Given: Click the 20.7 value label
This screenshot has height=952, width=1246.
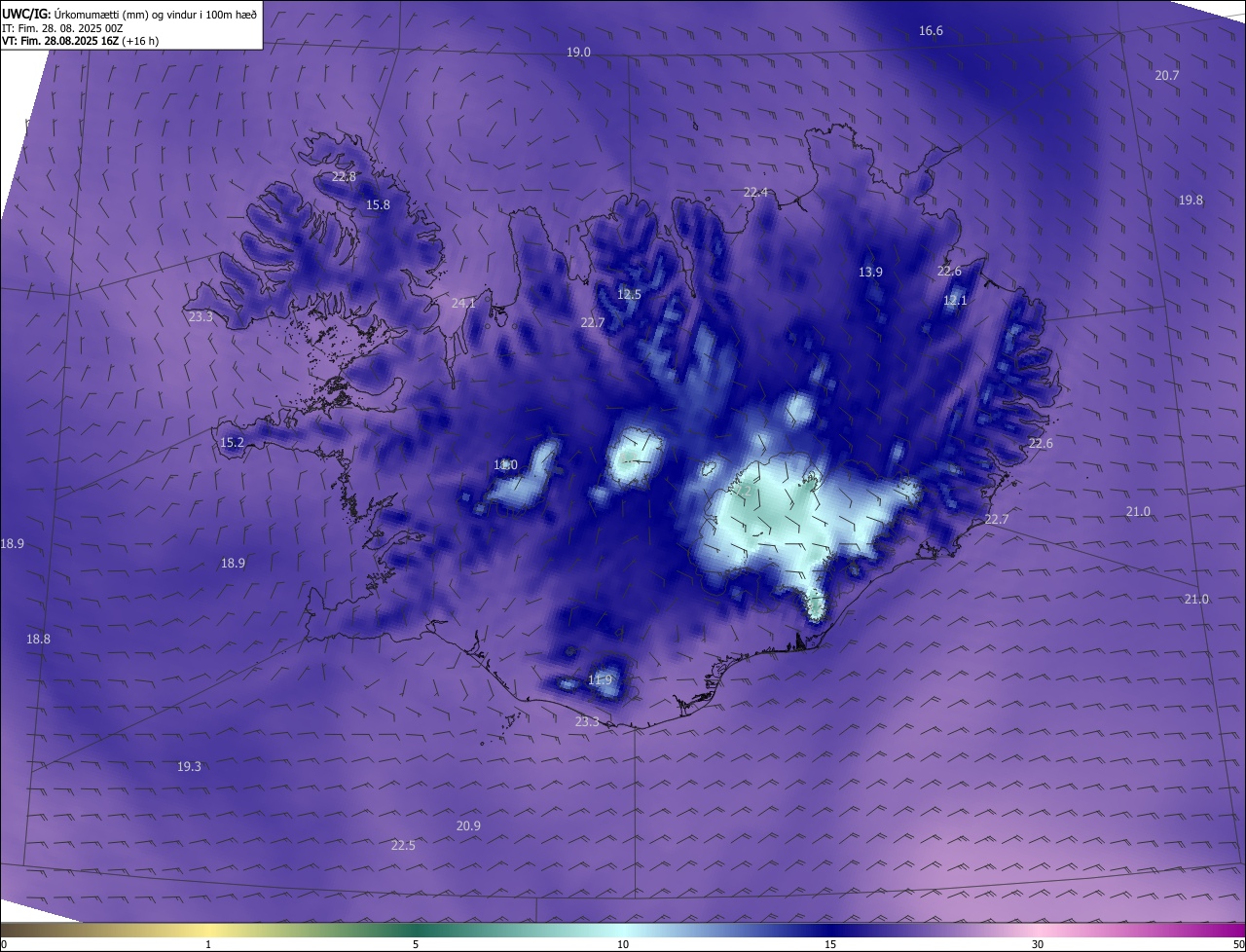Looking at the screenshot, I should pos(1167,76).
